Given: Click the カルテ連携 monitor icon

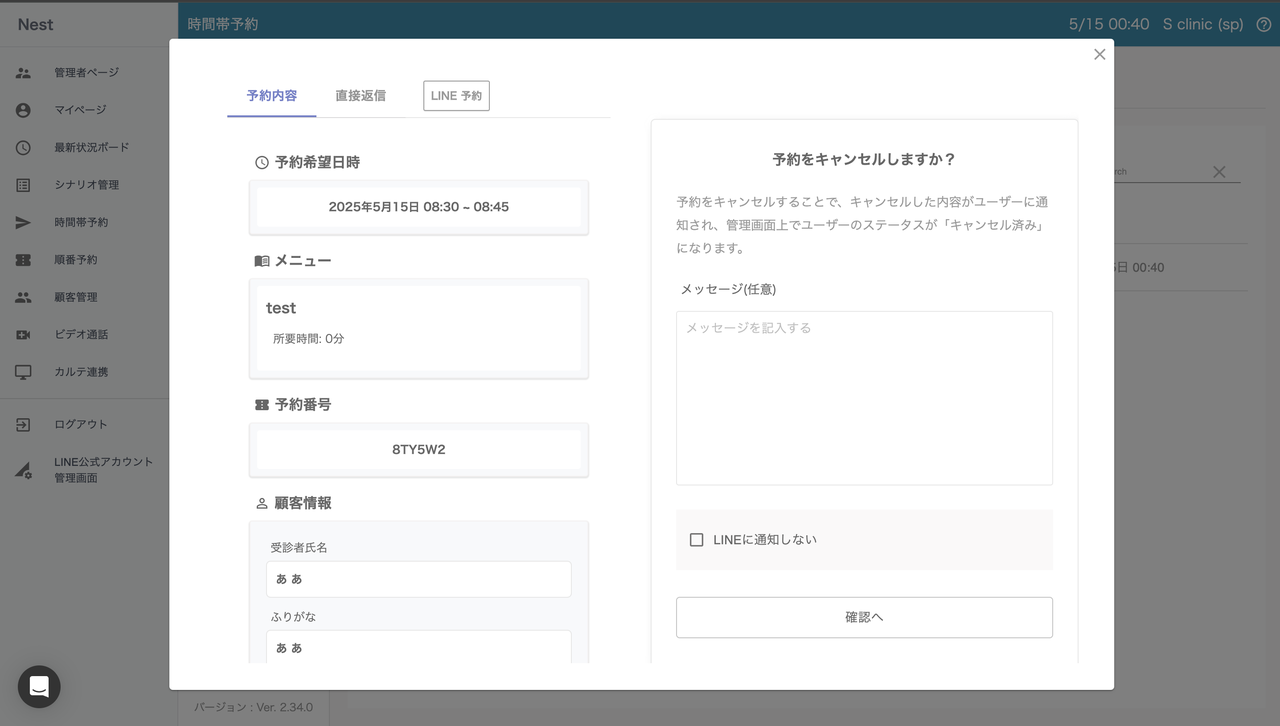Looking at the screenshot, I should (23, 372).
